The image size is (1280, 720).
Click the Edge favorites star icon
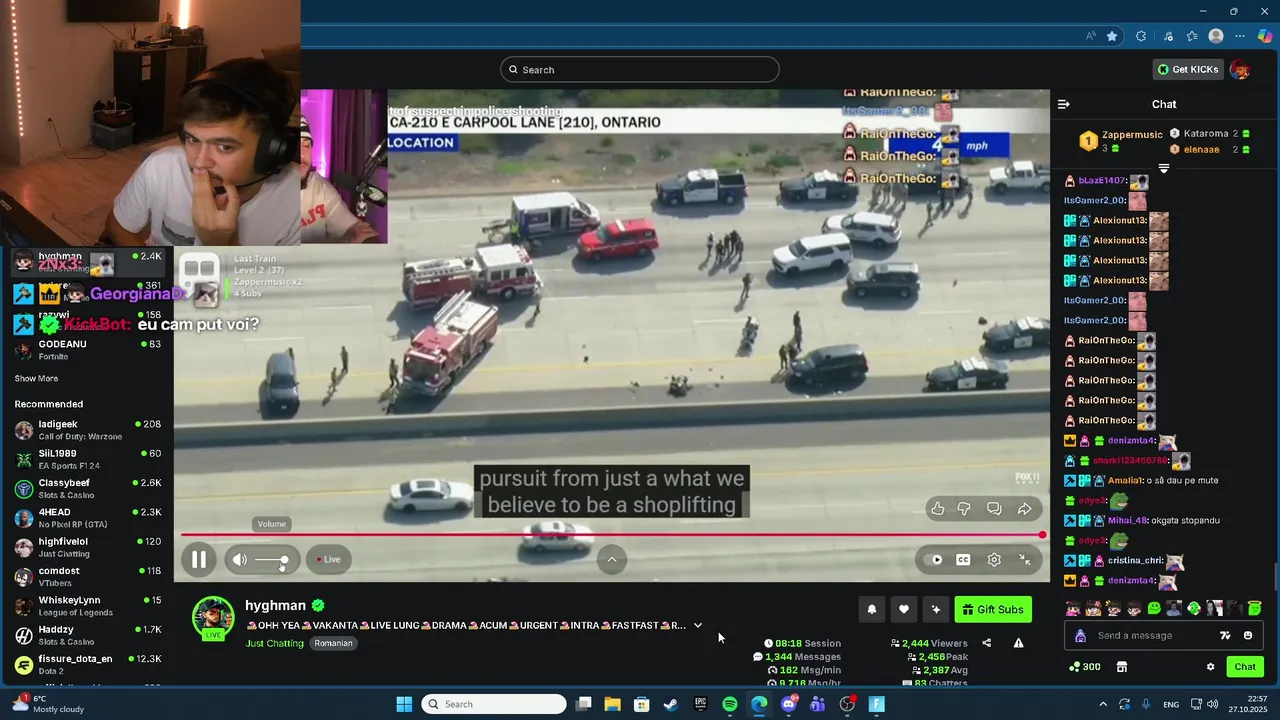[x=1112, y=36]
